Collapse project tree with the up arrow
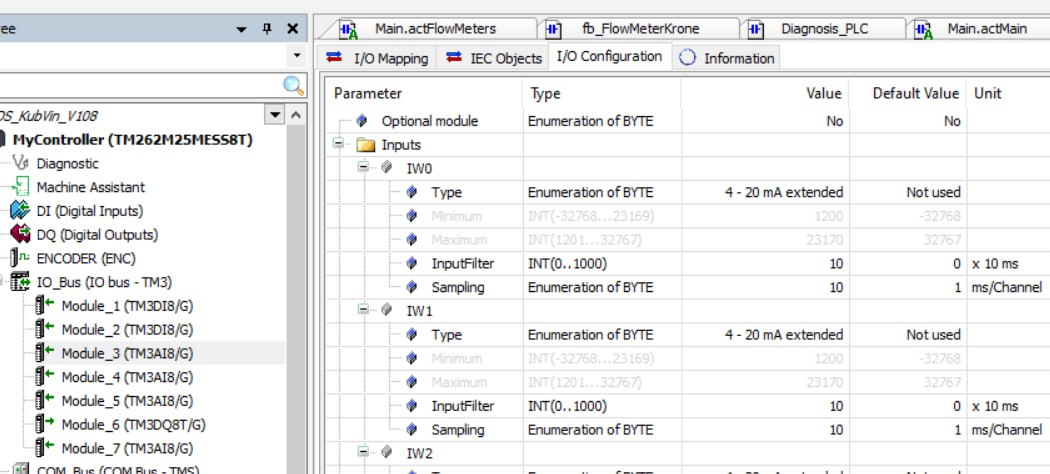This screenshot has height=474, width=1050. click(295, 115)
